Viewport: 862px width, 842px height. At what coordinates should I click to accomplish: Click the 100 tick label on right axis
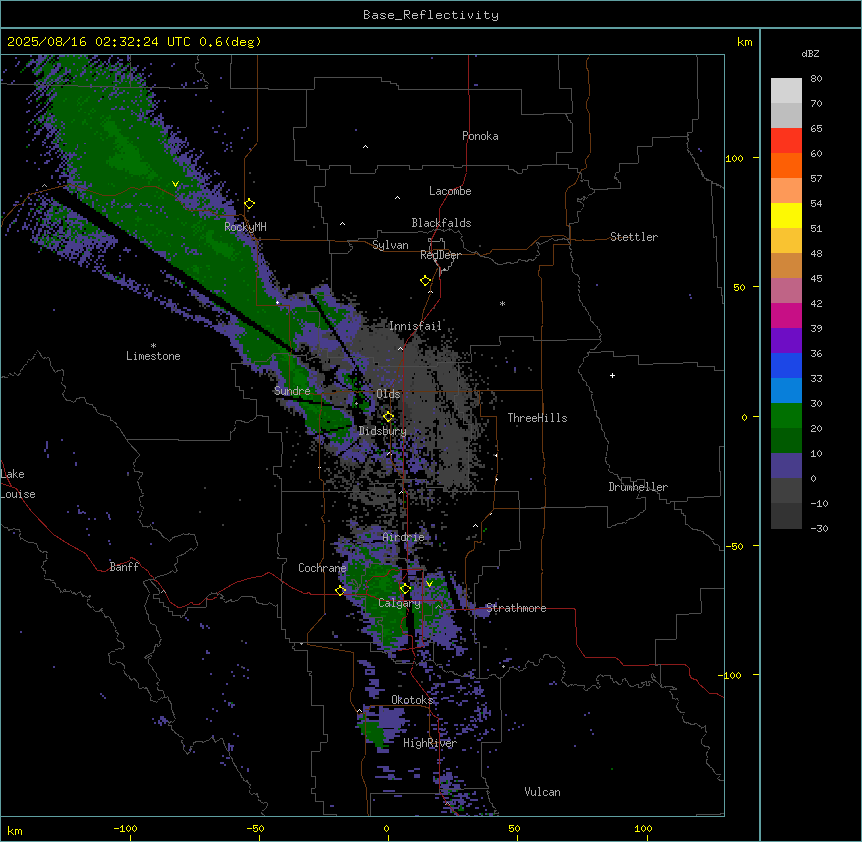point(734,158)
